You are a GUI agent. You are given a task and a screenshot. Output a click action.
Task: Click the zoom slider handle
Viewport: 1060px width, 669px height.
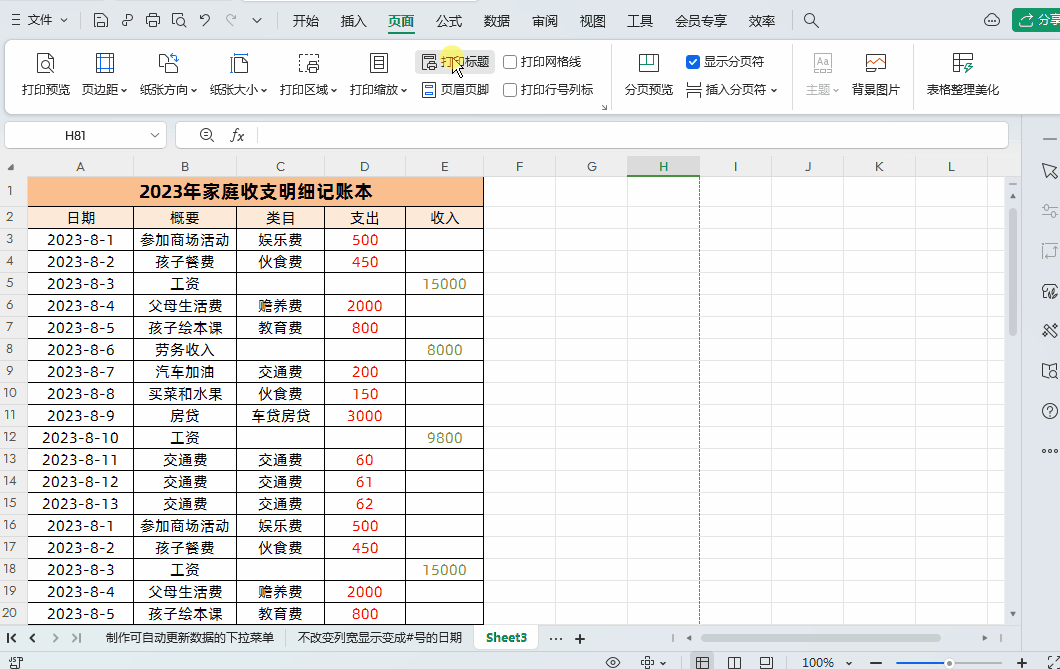[949, 663]
